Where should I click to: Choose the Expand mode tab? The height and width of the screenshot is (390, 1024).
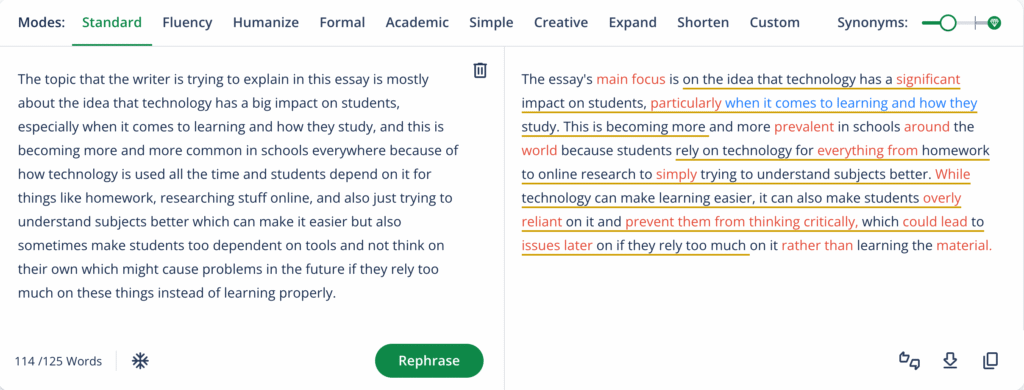click(633, 22)
